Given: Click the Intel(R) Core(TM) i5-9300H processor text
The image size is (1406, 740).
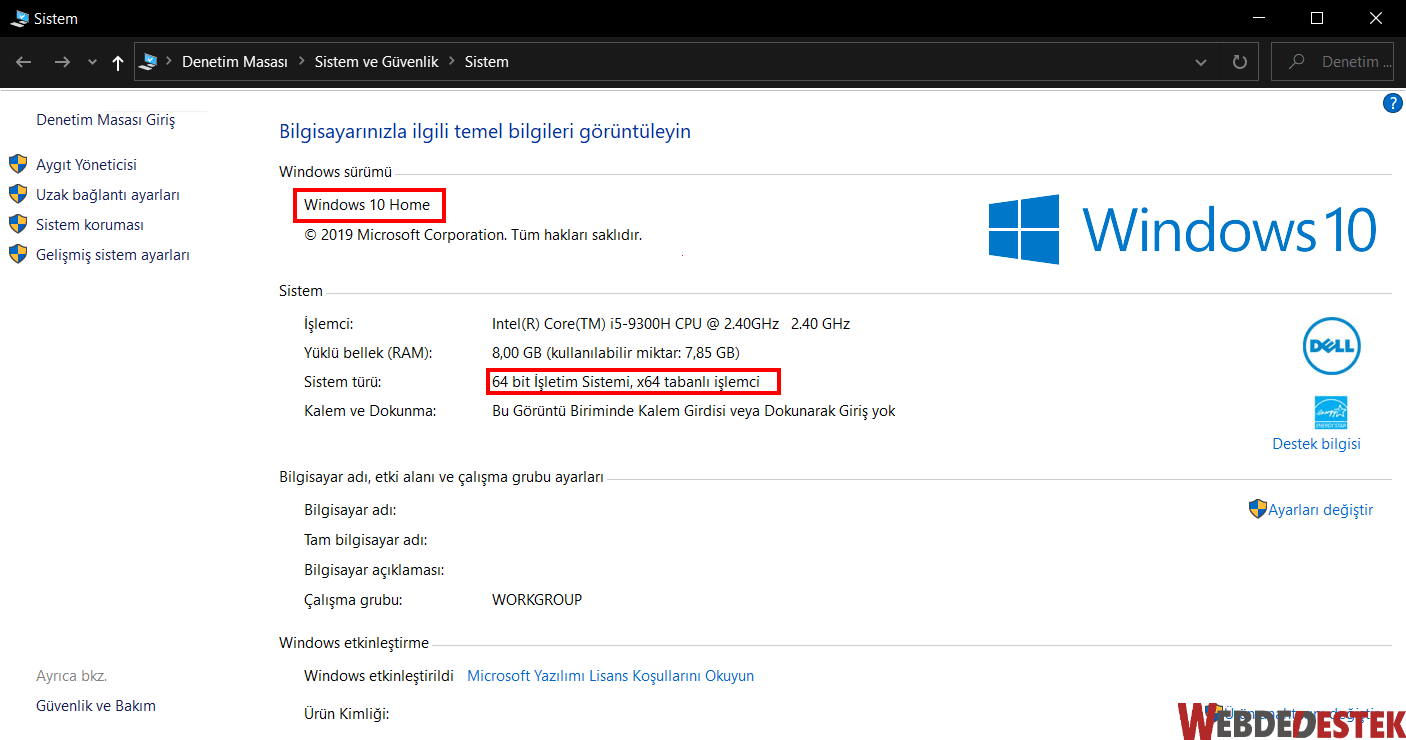Looking at the screenshot, I should [671, 324].
